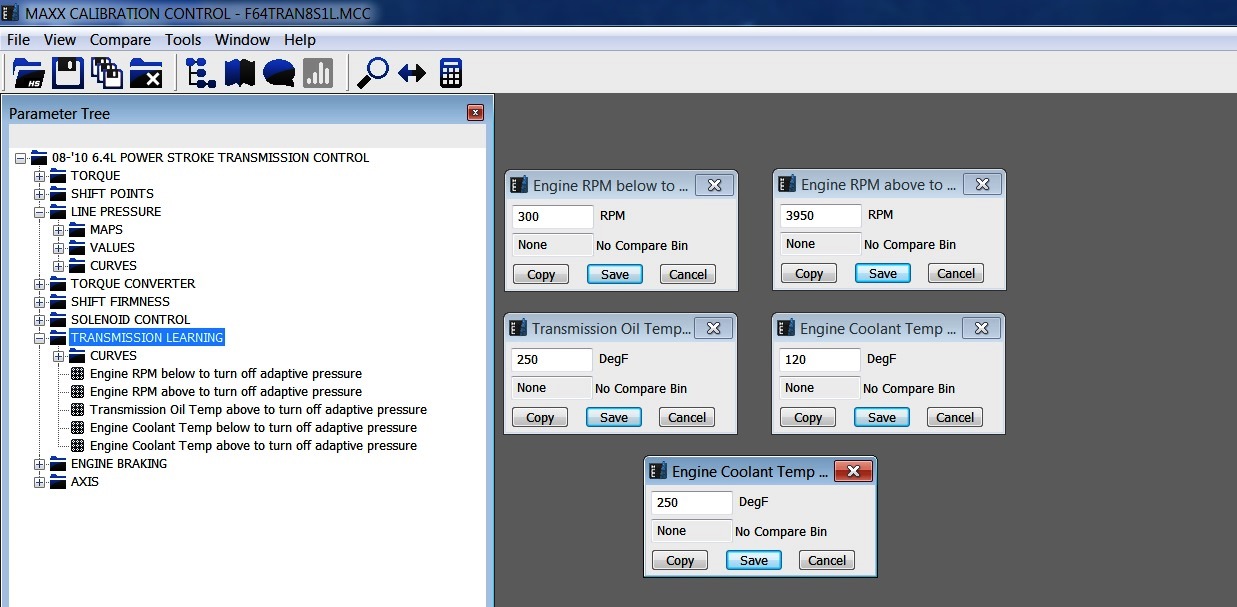Expand the SHIFT FIRMNESS tree node
Viewport: 1237px width, 607px height.
tap(40, 302)
